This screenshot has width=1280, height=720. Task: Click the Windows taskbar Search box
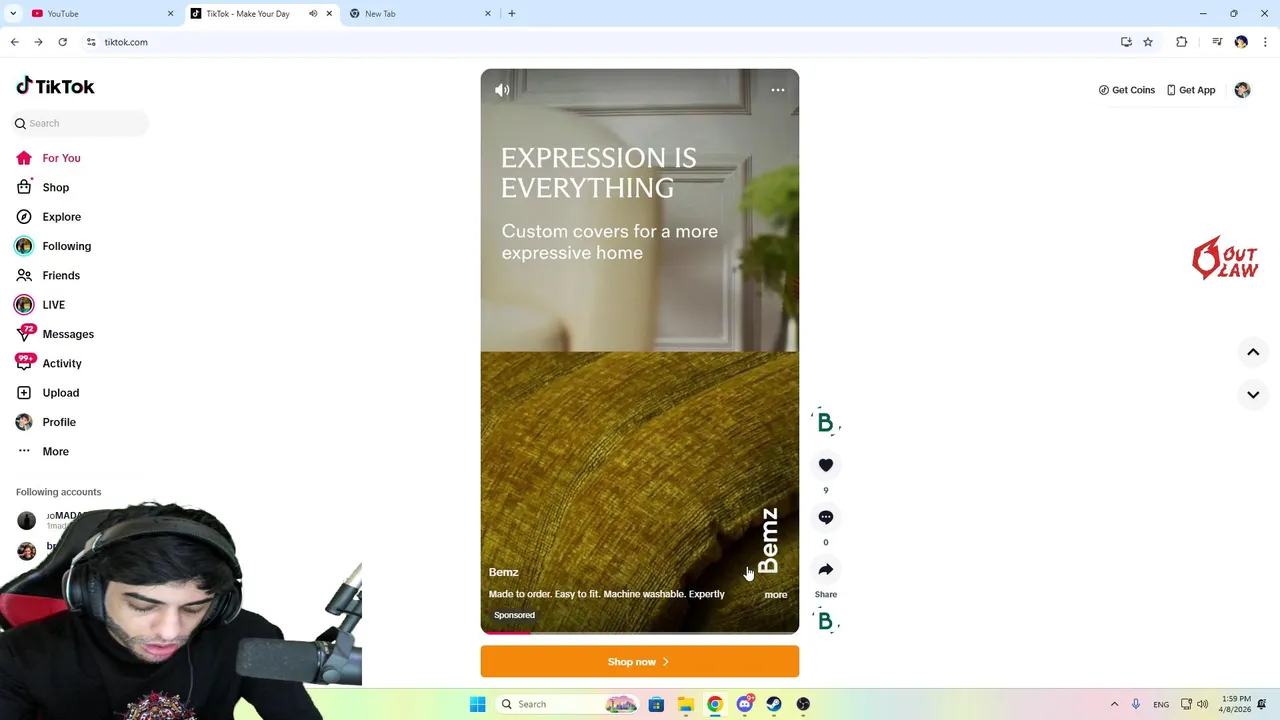point(567,704)
